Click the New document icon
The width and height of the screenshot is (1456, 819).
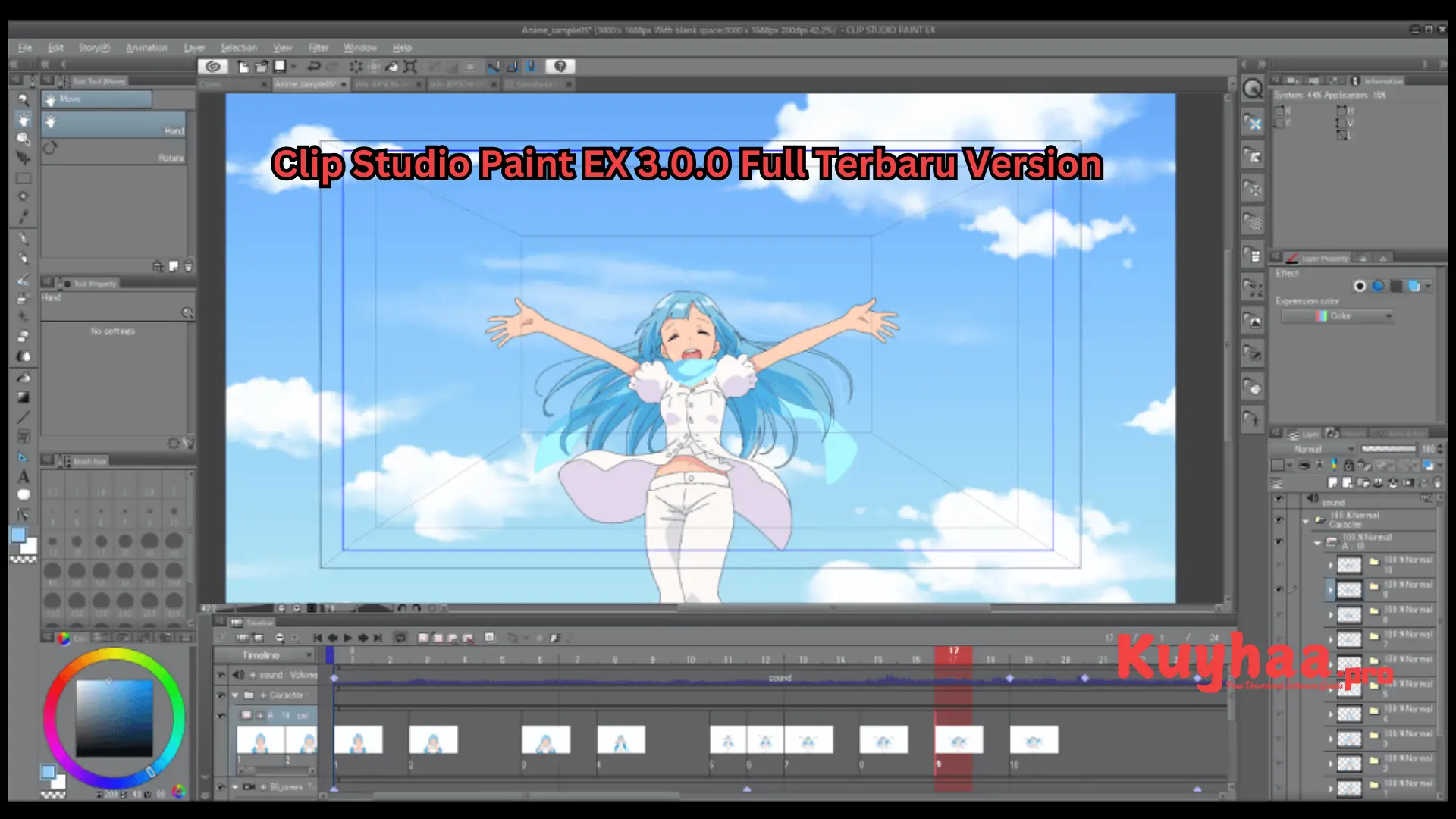pos(243,67)
